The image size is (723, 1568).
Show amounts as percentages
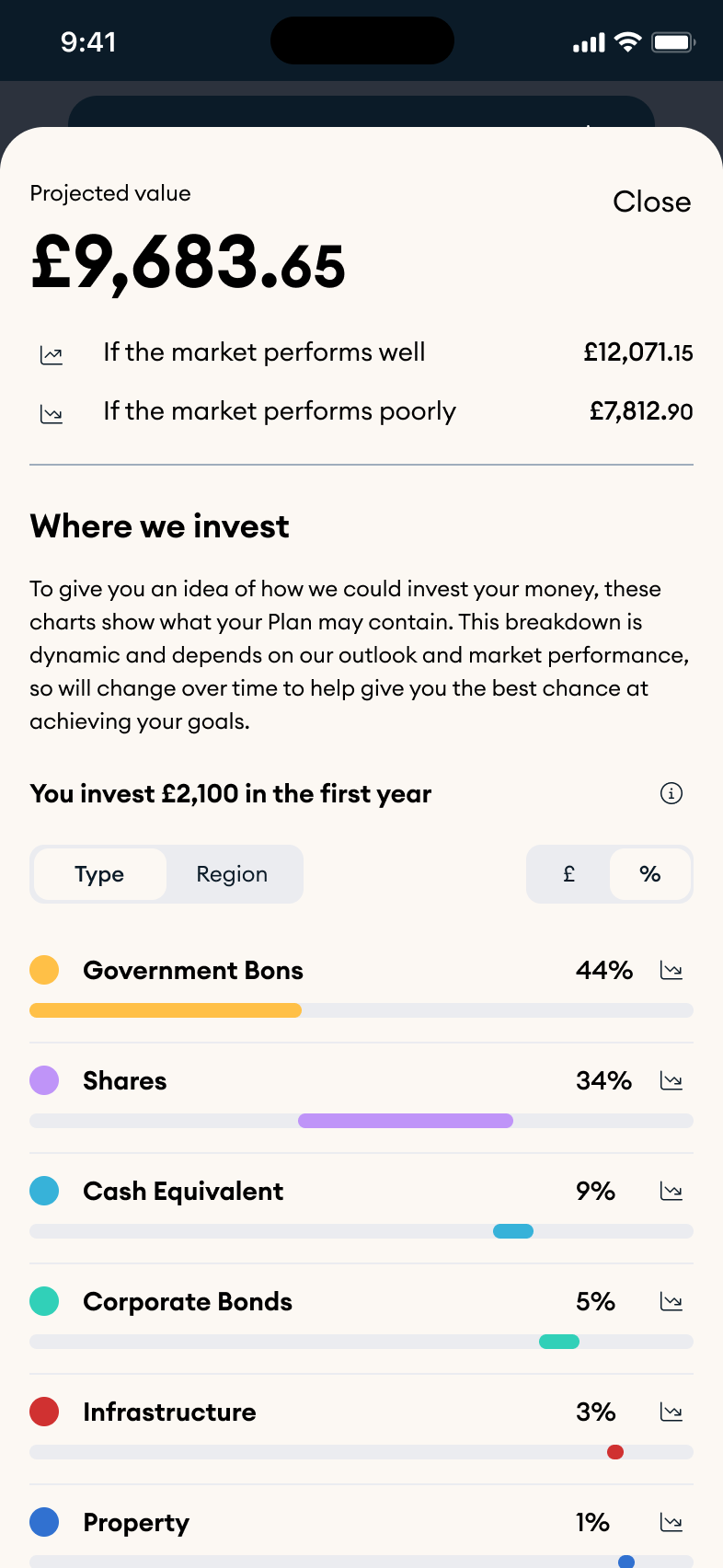pyautogui.click(x=650, y=874)
